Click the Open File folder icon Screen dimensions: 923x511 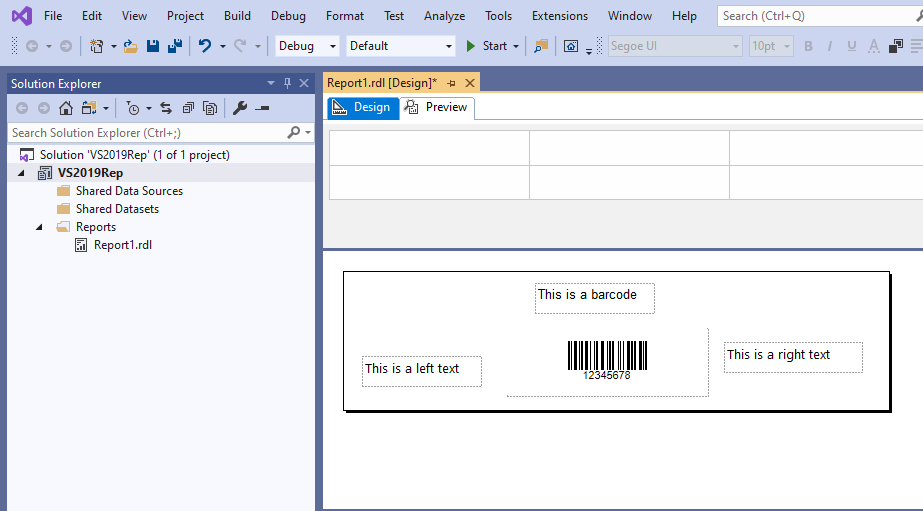[131, 46]
